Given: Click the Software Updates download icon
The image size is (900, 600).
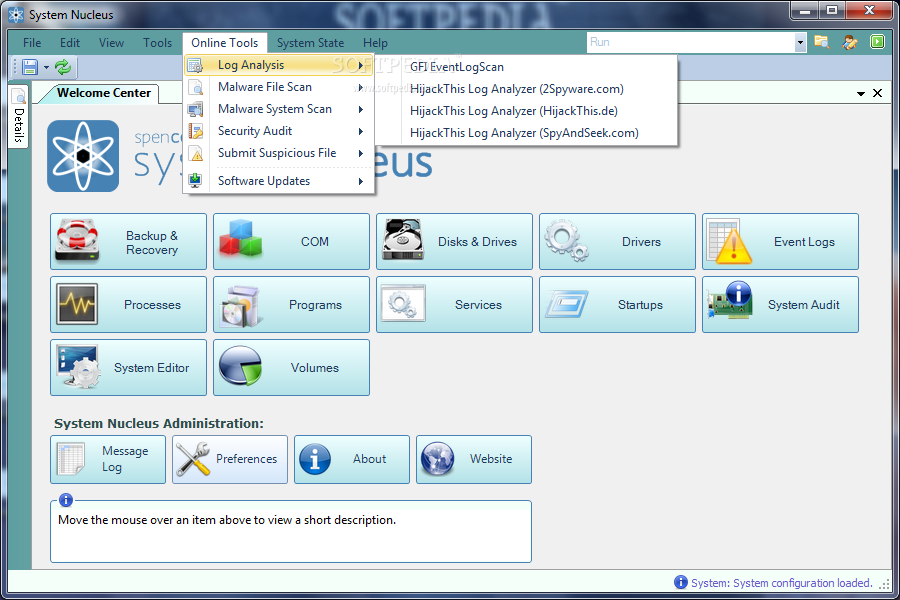Looking at the screenshot, I should tap(195, 180).
